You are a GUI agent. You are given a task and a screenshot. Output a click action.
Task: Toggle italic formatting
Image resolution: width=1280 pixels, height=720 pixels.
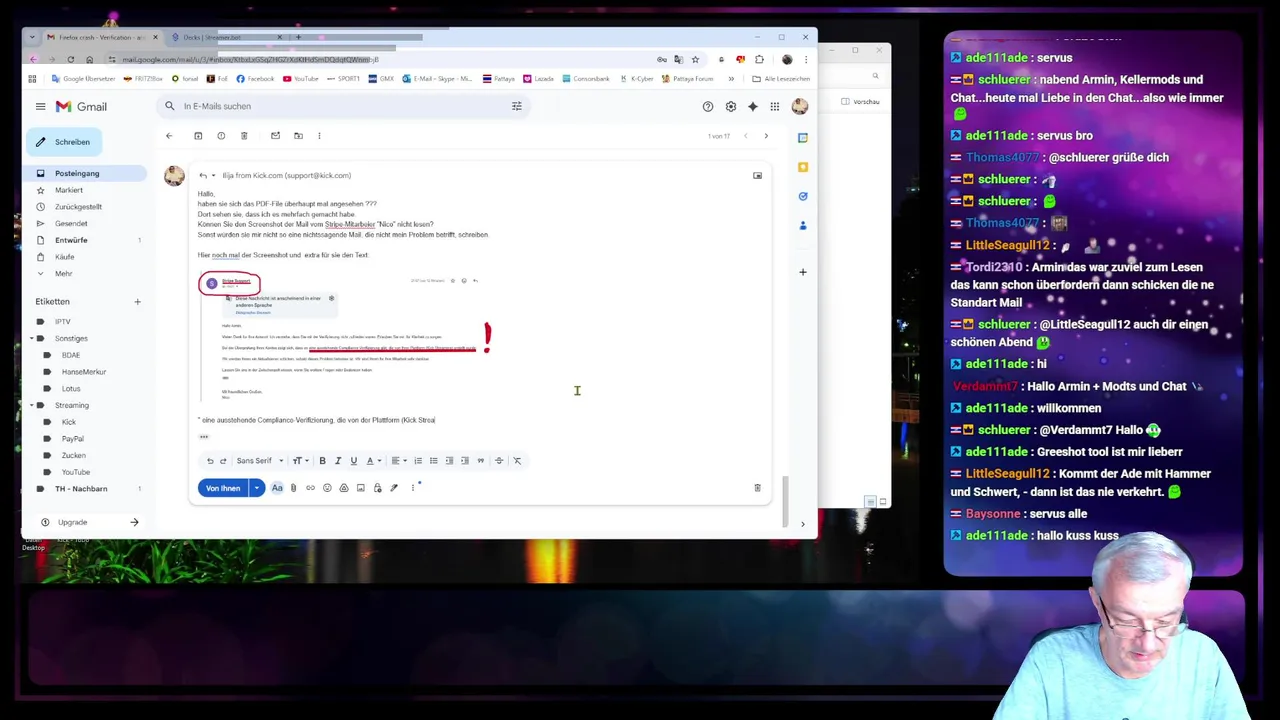[x=338, y=461]
